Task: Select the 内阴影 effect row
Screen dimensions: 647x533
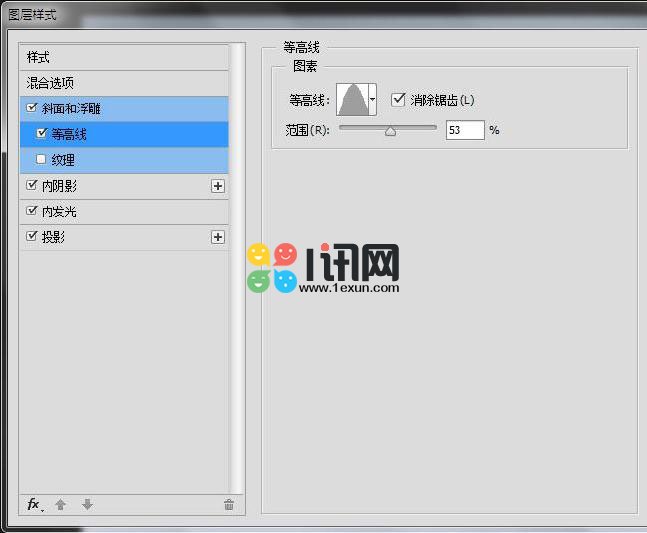Action: (124, 186)
